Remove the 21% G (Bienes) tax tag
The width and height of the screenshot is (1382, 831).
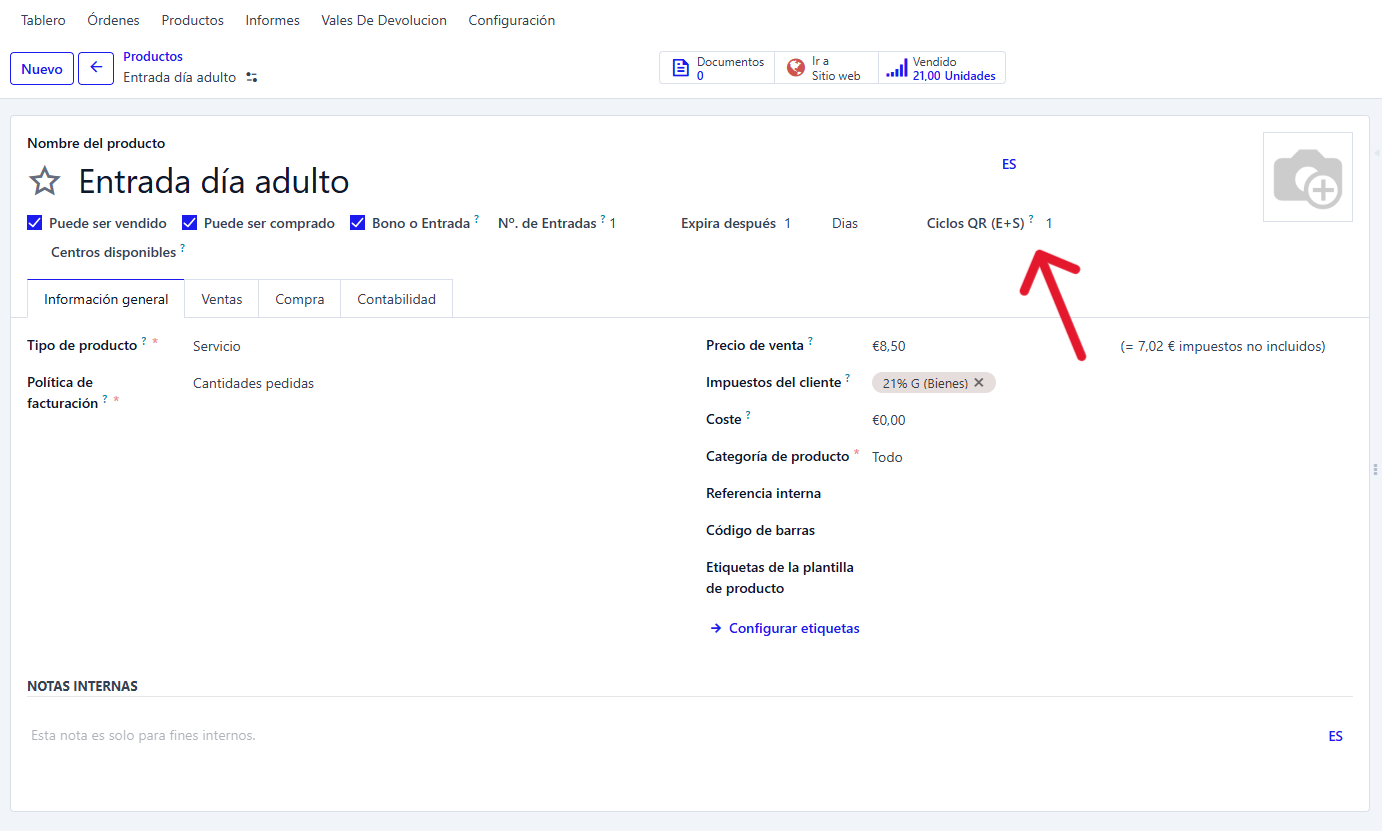point(979,383)
